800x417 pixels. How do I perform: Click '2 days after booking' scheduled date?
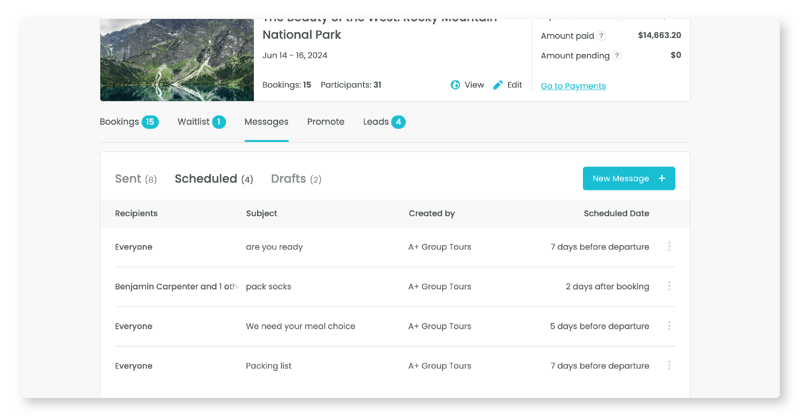click(607, 286)
